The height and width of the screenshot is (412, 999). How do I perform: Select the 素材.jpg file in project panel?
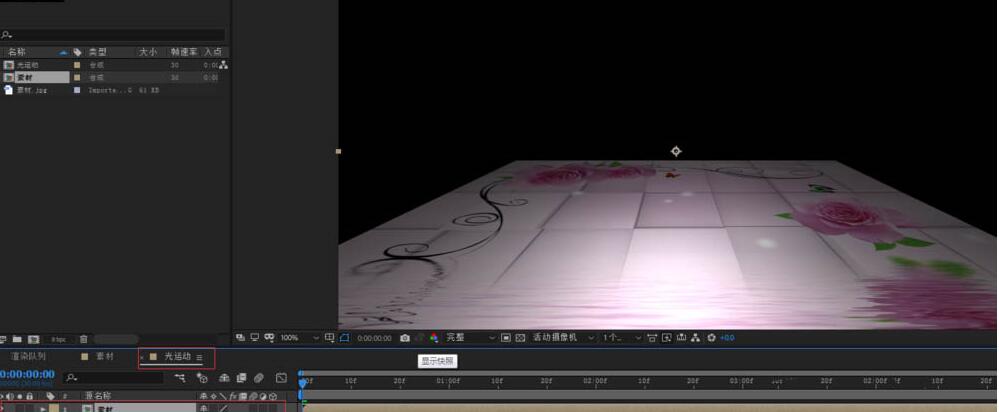[32, 90]
